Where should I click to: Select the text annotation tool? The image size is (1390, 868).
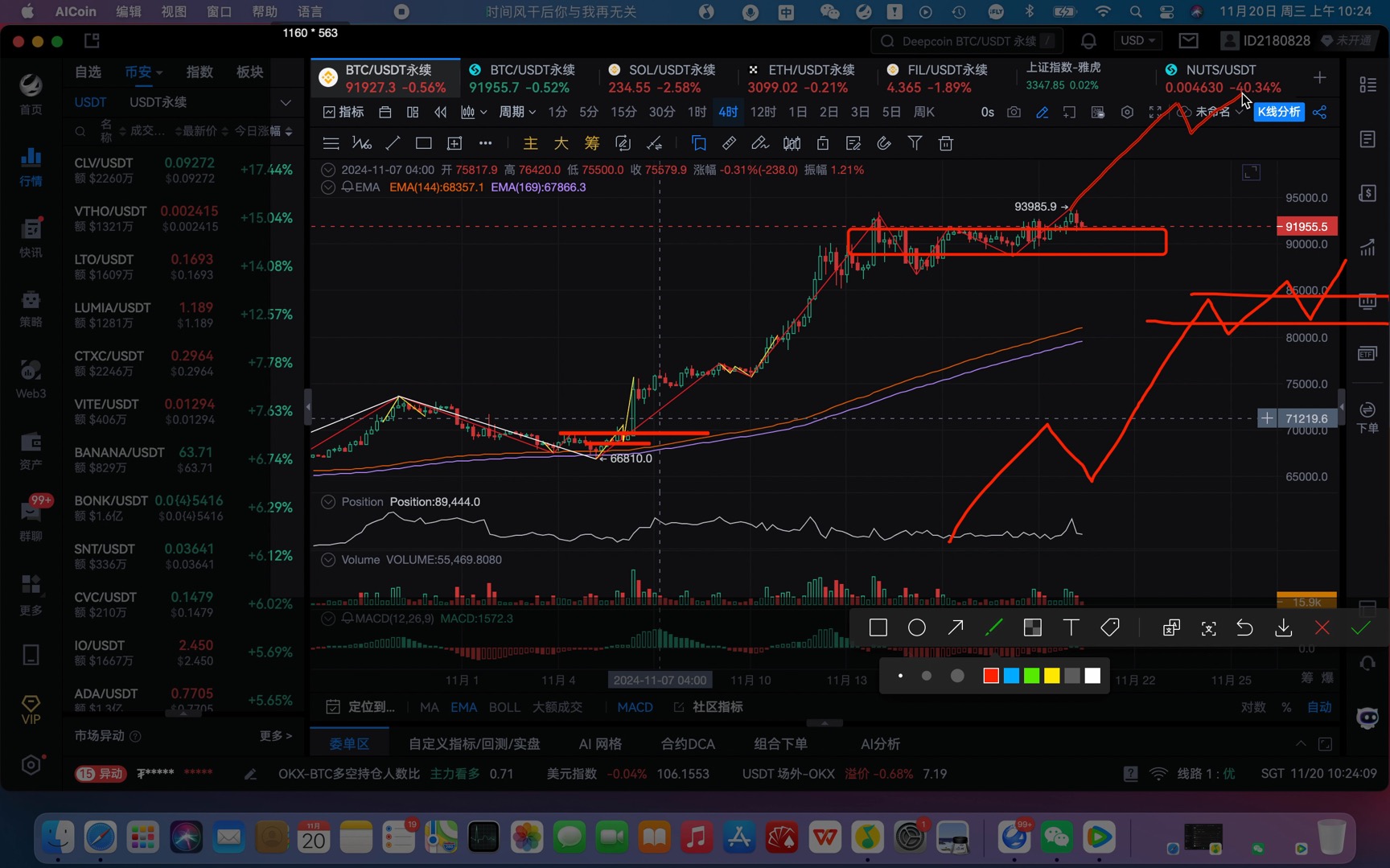click(1071, 627)
